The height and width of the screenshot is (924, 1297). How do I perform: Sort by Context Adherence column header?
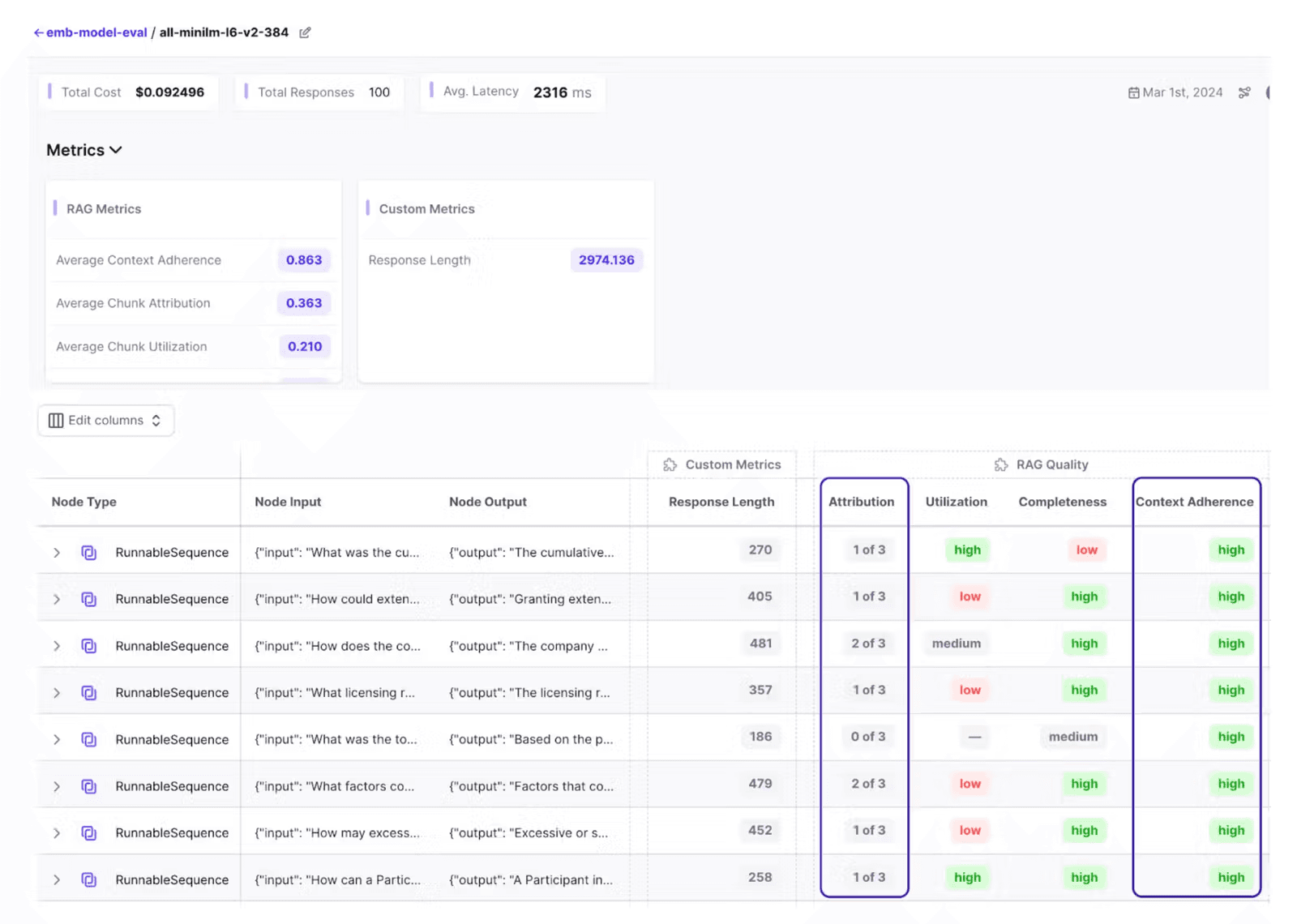pos(1194,502)
